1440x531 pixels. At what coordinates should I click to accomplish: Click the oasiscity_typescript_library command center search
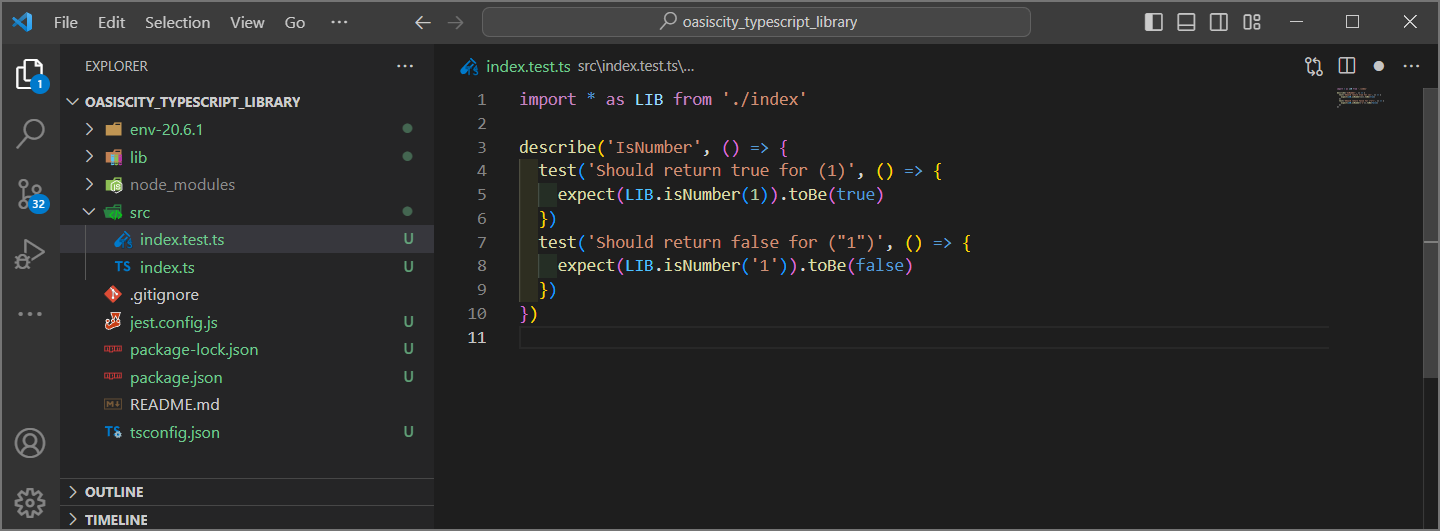pyautogui.click(x=756, y=22)
